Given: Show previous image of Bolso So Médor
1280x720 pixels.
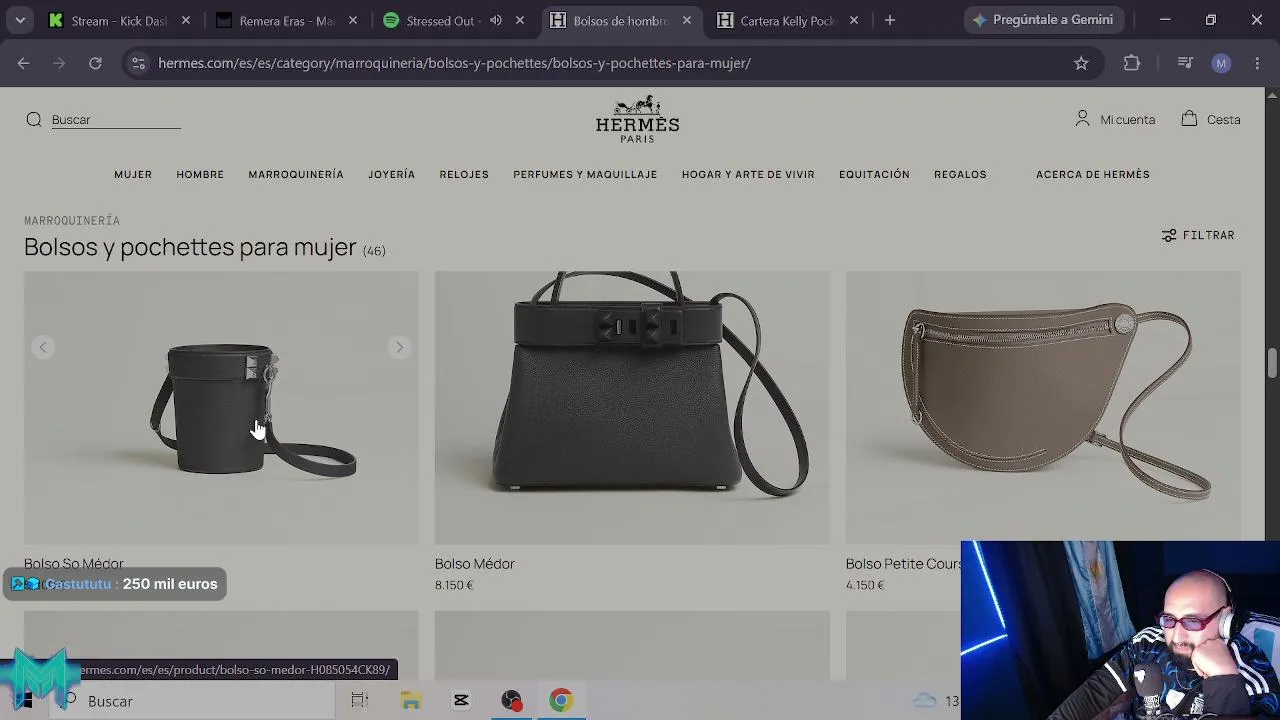Looking at the screenshot, I should click(43, 347).
